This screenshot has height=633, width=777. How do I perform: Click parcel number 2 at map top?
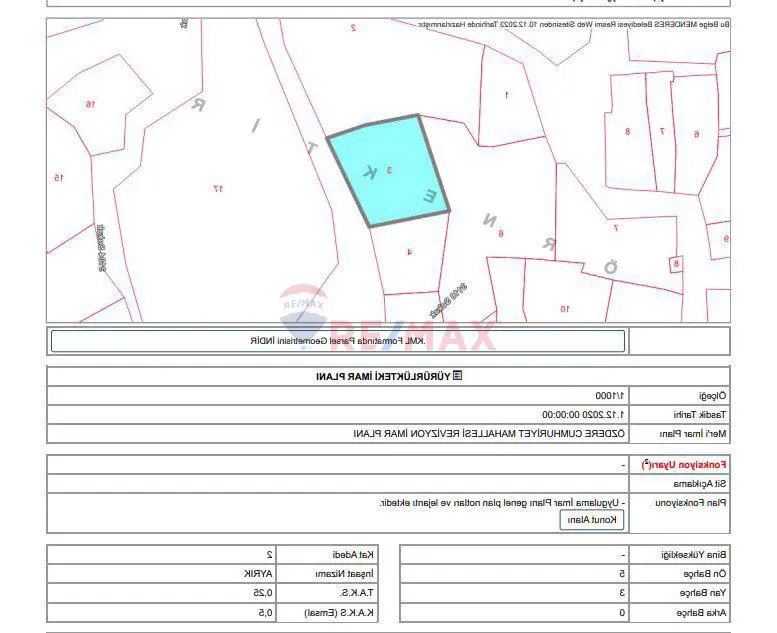(x=353, y=28)
